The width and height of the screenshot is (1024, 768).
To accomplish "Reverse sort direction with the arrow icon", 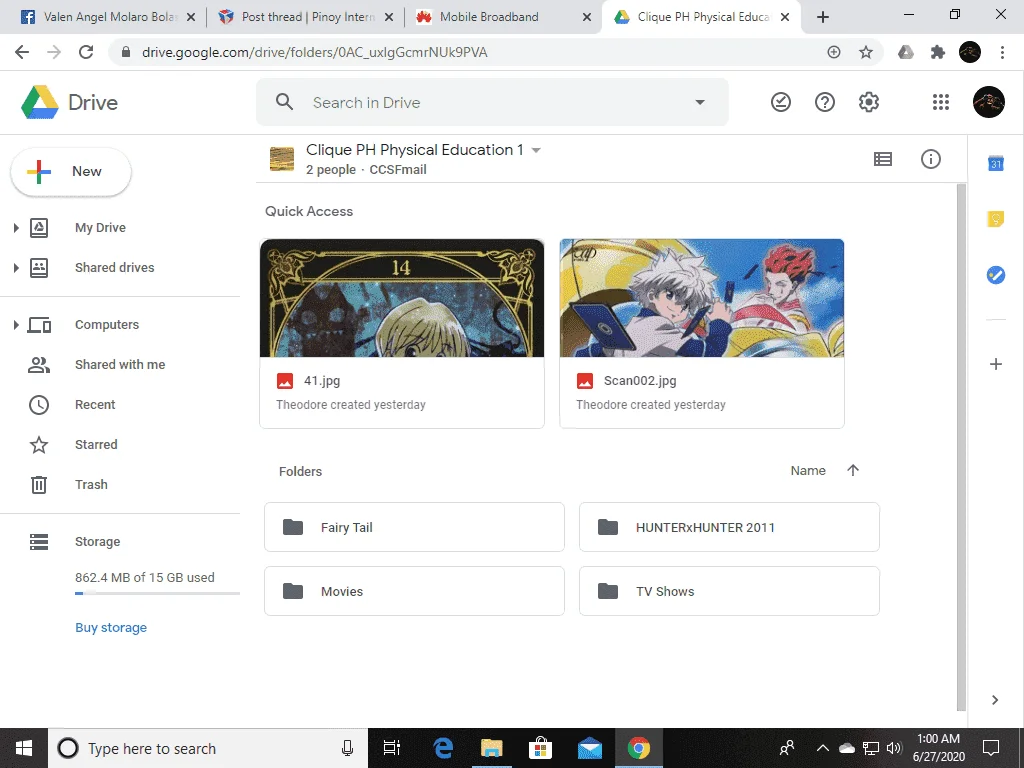I will point(853,470).
